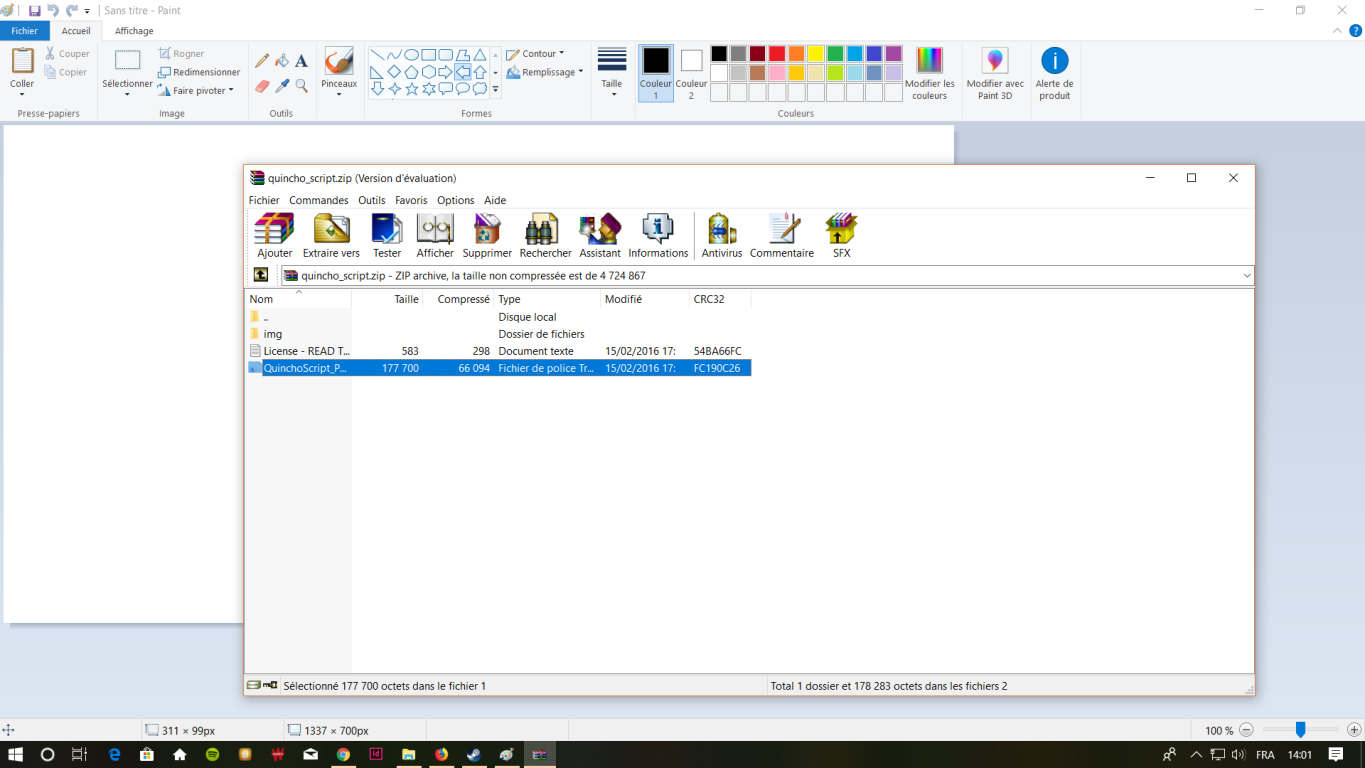Adjust the Paint zoom slider handle

[1300, 730]
